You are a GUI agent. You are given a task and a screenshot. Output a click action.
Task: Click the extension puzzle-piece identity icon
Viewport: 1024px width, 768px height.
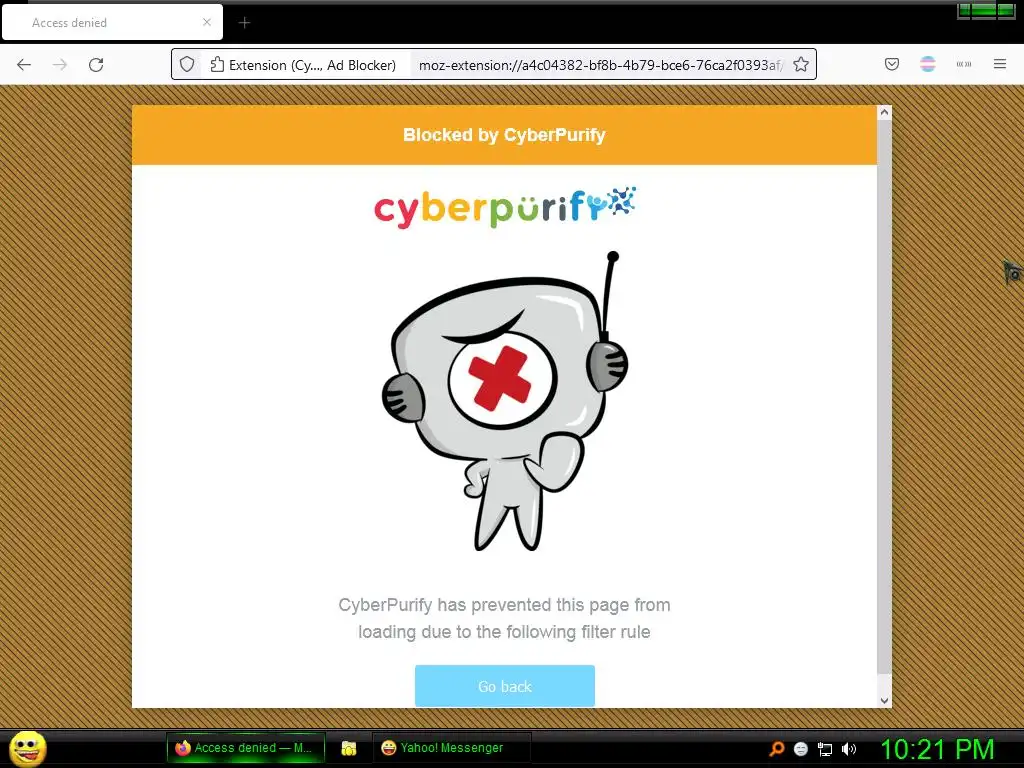[x=217, y=65]
